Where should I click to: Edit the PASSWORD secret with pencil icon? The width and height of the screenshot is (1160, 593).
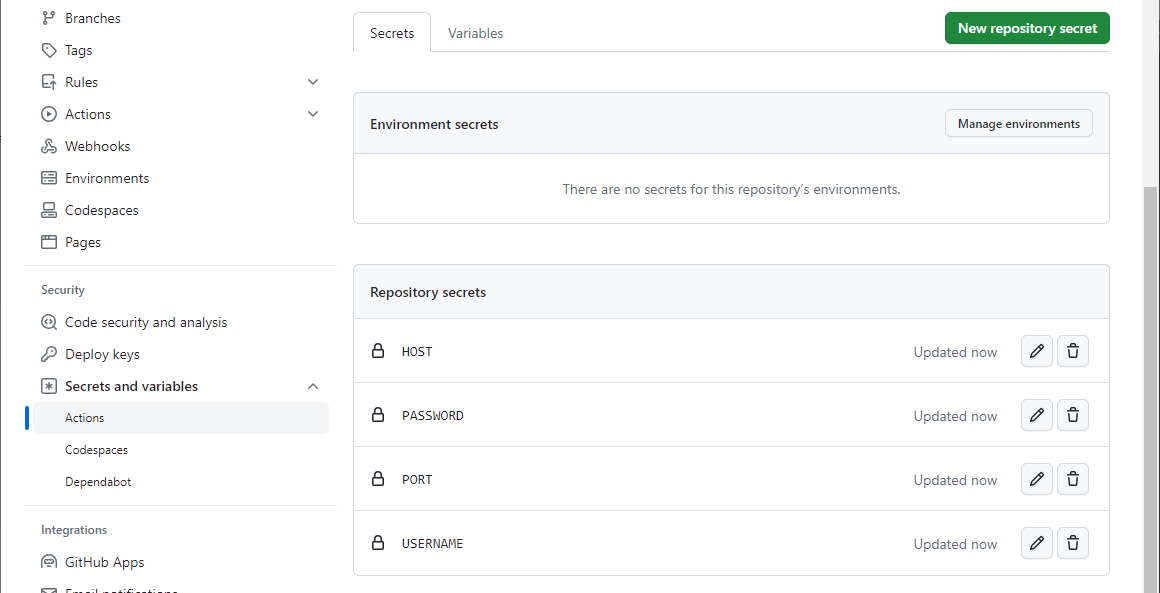[x=1037, y=415]
